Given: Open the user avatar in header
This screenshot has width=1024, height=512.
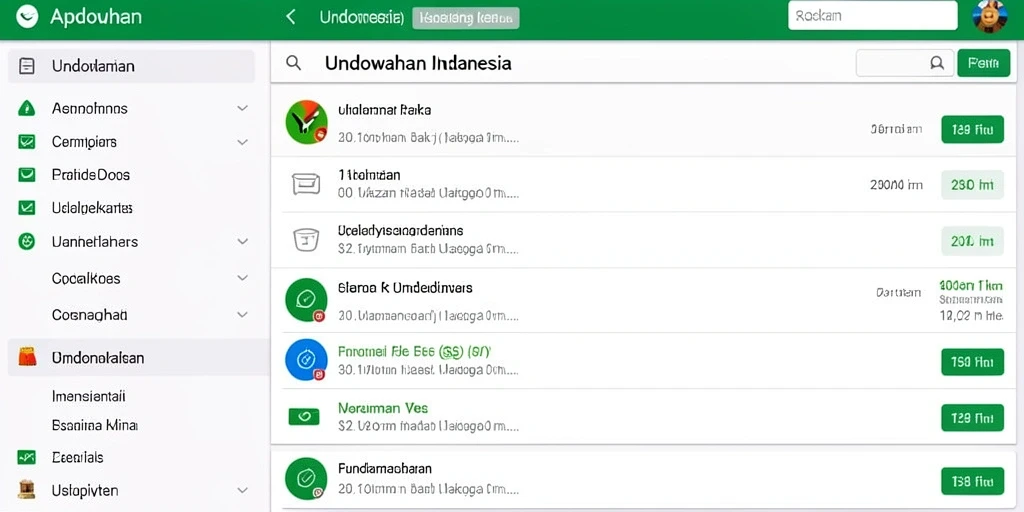Looking at the screenshot, I should point(990,16).
